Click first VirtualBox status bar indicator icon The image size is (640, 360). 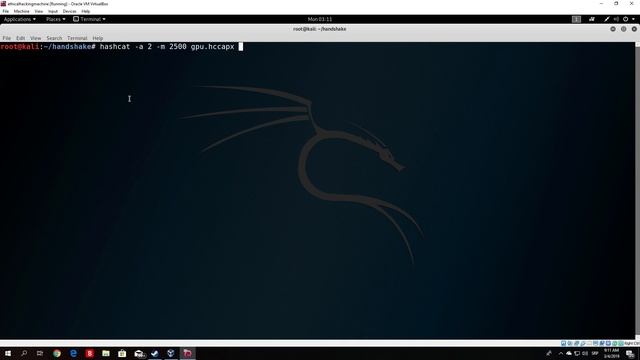tap(563, 343)
